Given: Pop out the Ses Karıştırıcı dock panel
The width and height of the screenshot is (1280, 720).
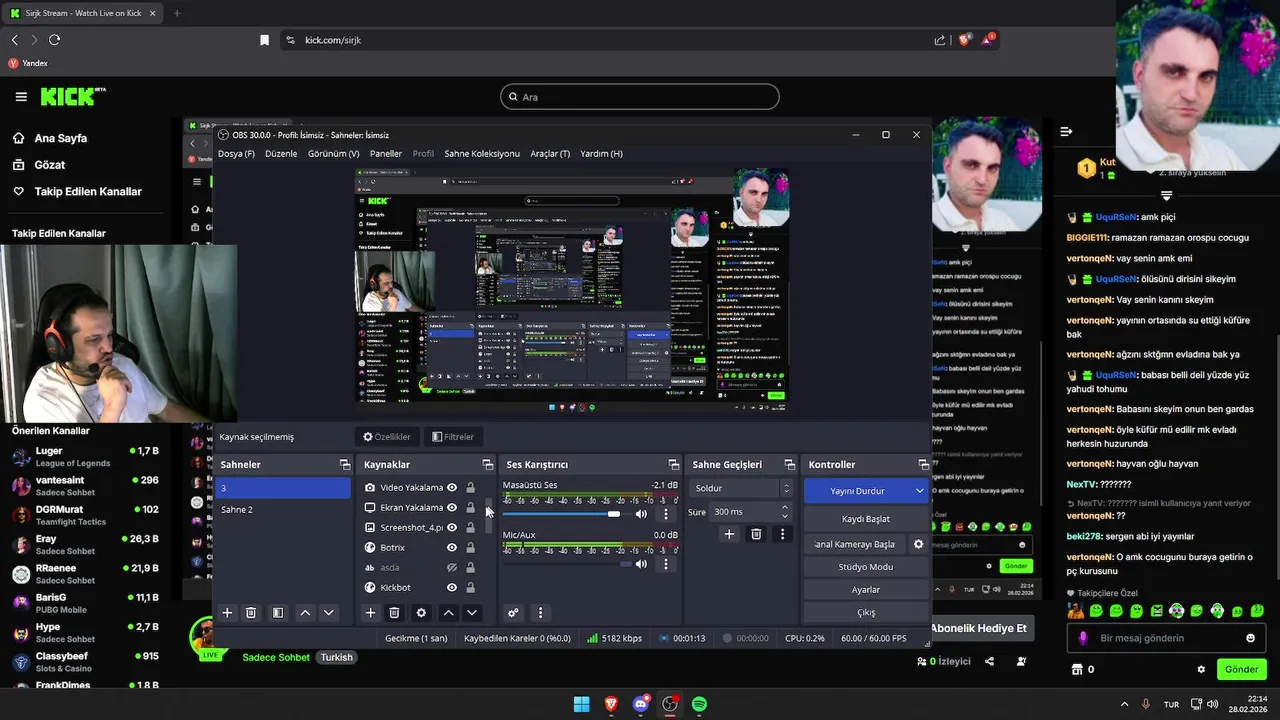Looking at the screenshot, I should tap(674, 465).
